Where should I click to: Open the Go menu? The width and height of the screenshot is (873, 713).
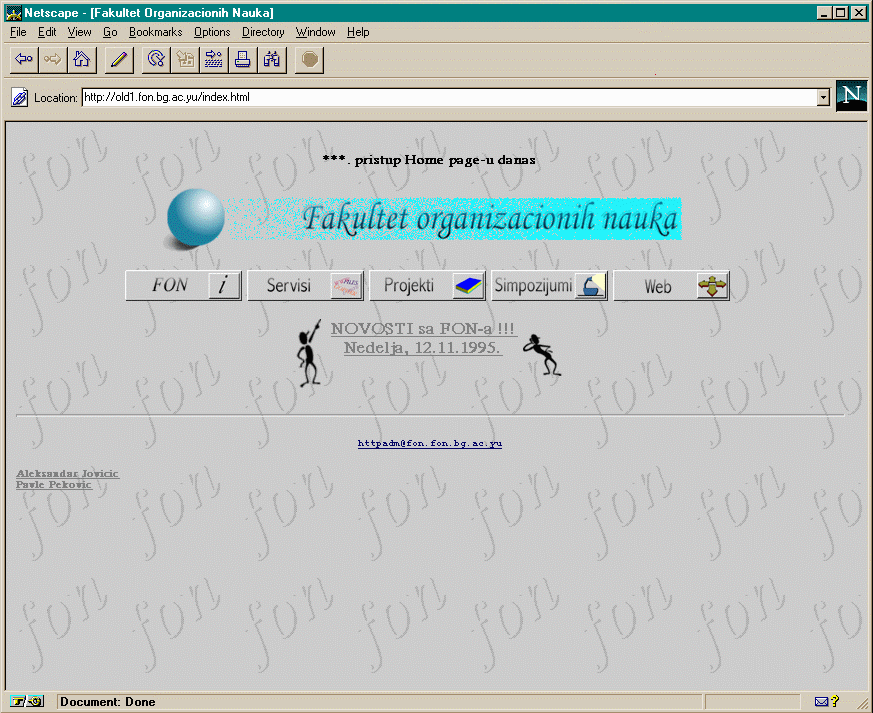click(110, 32)
